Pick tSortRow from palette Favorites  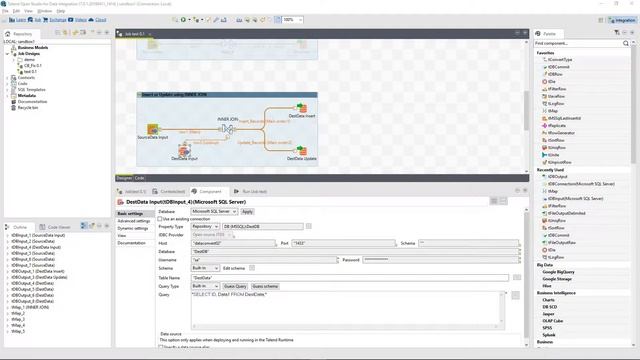[556, 140]
